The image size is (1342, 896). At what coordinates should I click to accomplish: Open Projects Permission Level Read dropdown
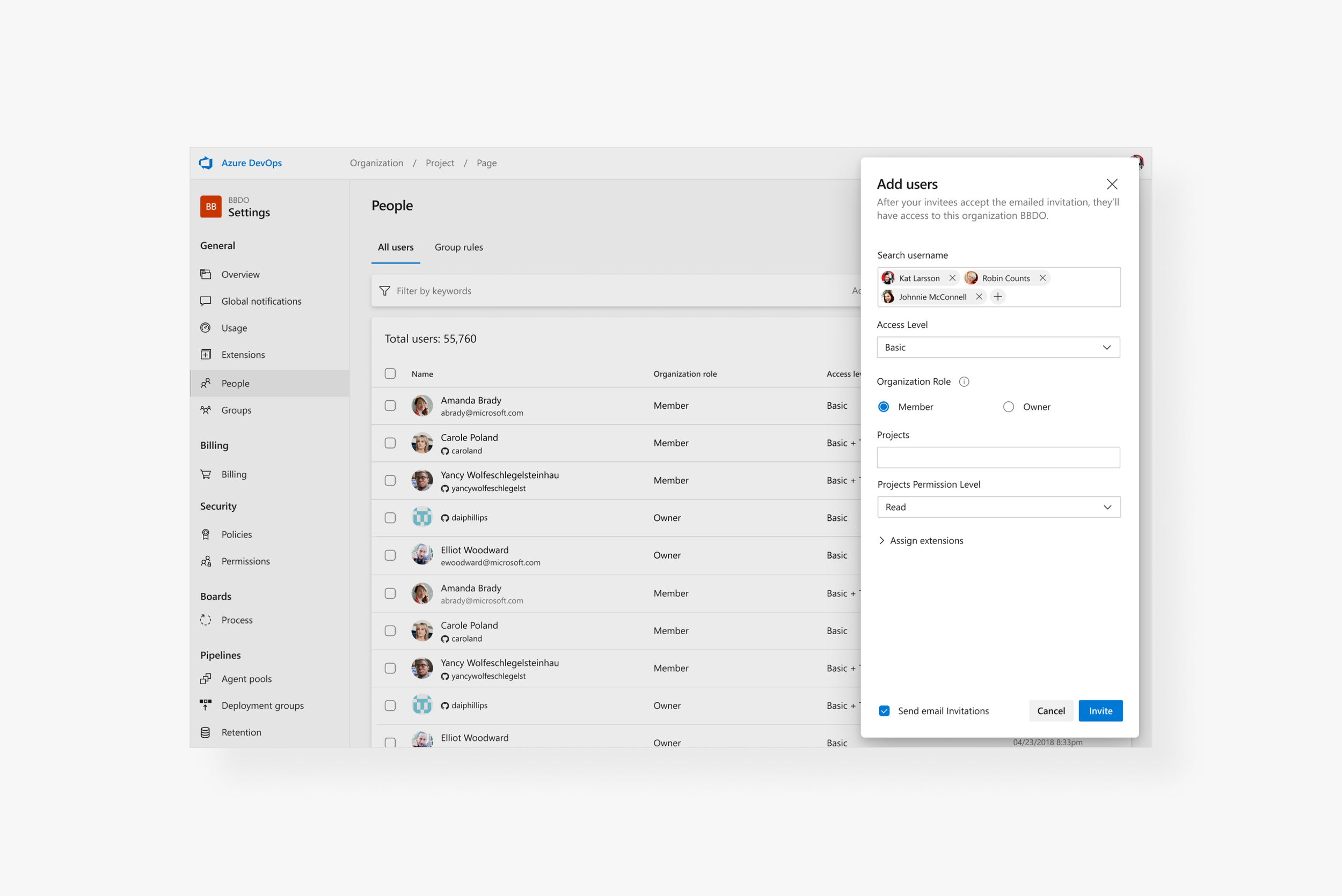[999, 507]
